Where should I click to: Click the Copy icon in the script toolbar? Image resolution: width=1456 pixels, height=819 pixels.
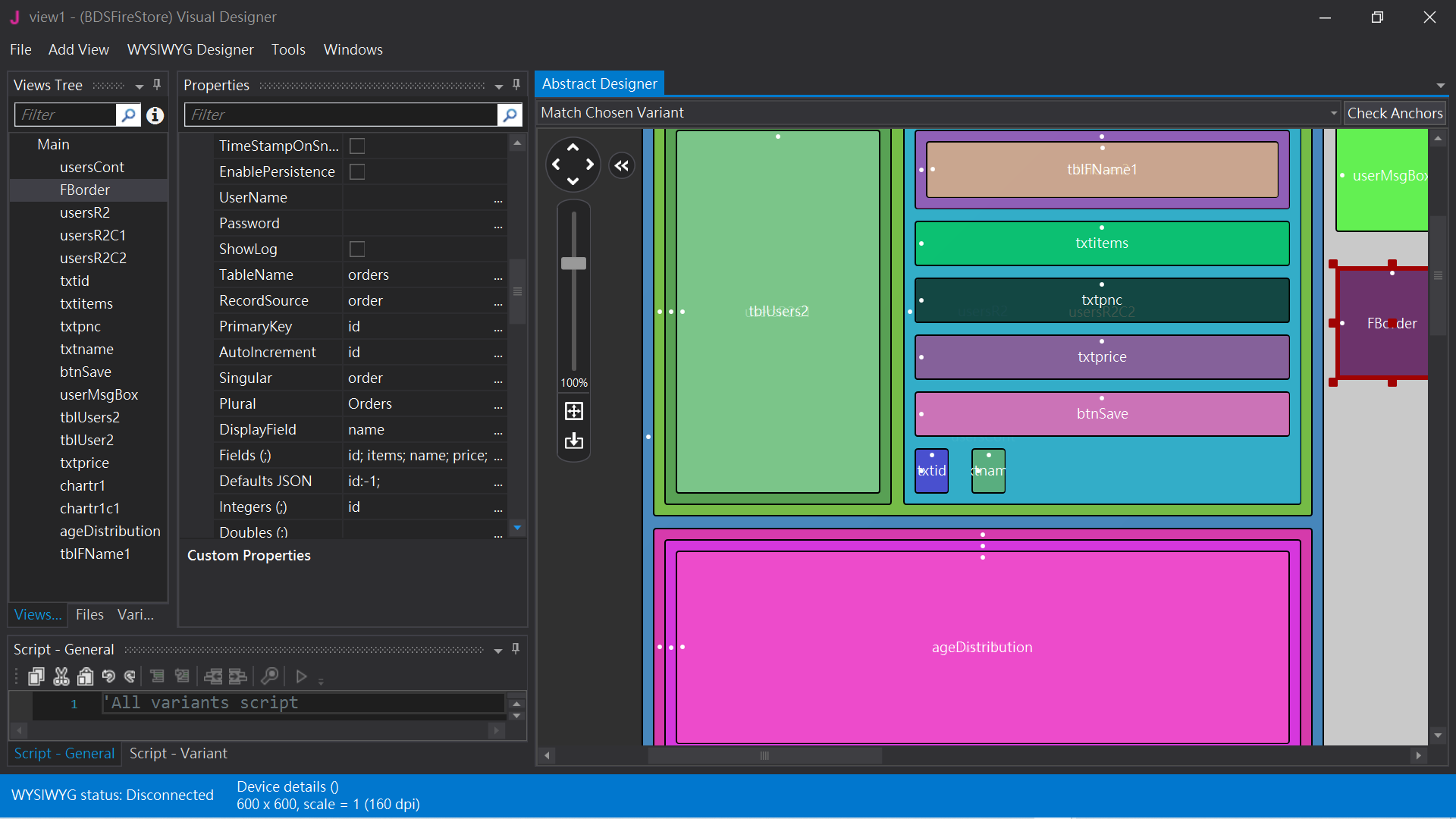pyautogui.click(x=36, y=676)
